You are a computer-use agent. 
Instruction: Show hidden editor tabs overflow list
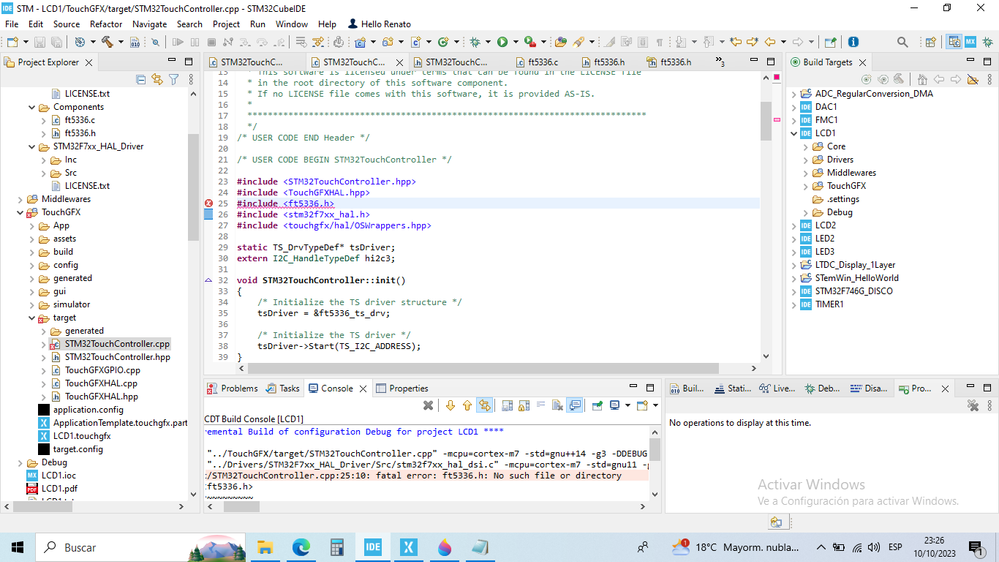(x=720, y=61)
